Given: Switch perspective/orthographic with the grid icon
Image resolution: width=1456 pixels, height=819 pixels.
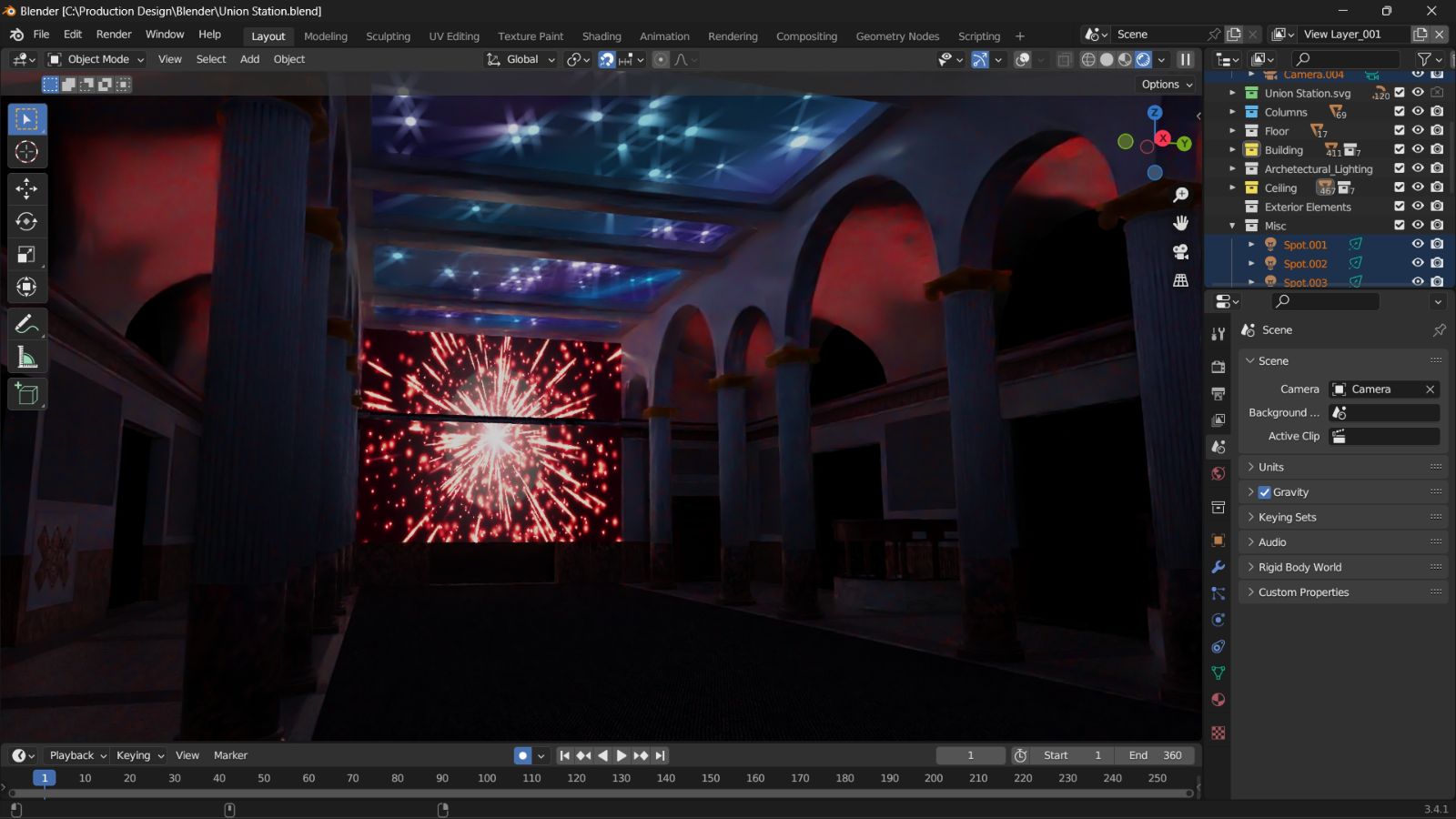Looking at the screenshot, I should 1180,280.
